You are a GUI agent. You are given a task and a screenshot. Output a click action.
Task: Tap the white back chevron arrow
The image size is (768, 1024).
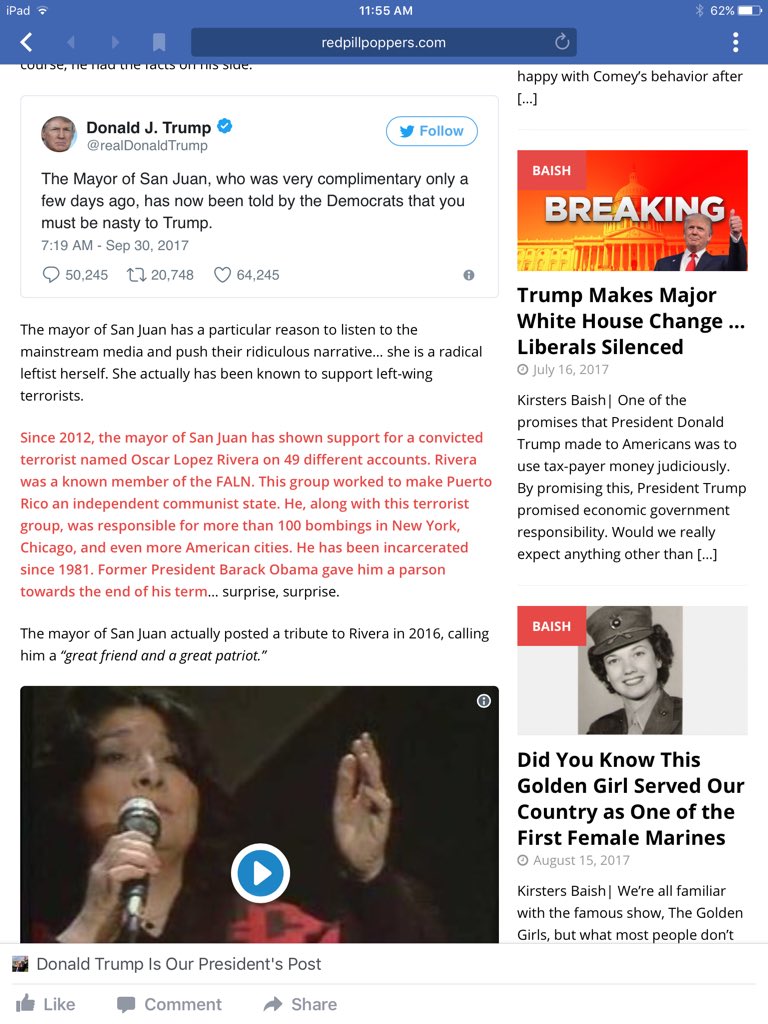coord(26,42)
